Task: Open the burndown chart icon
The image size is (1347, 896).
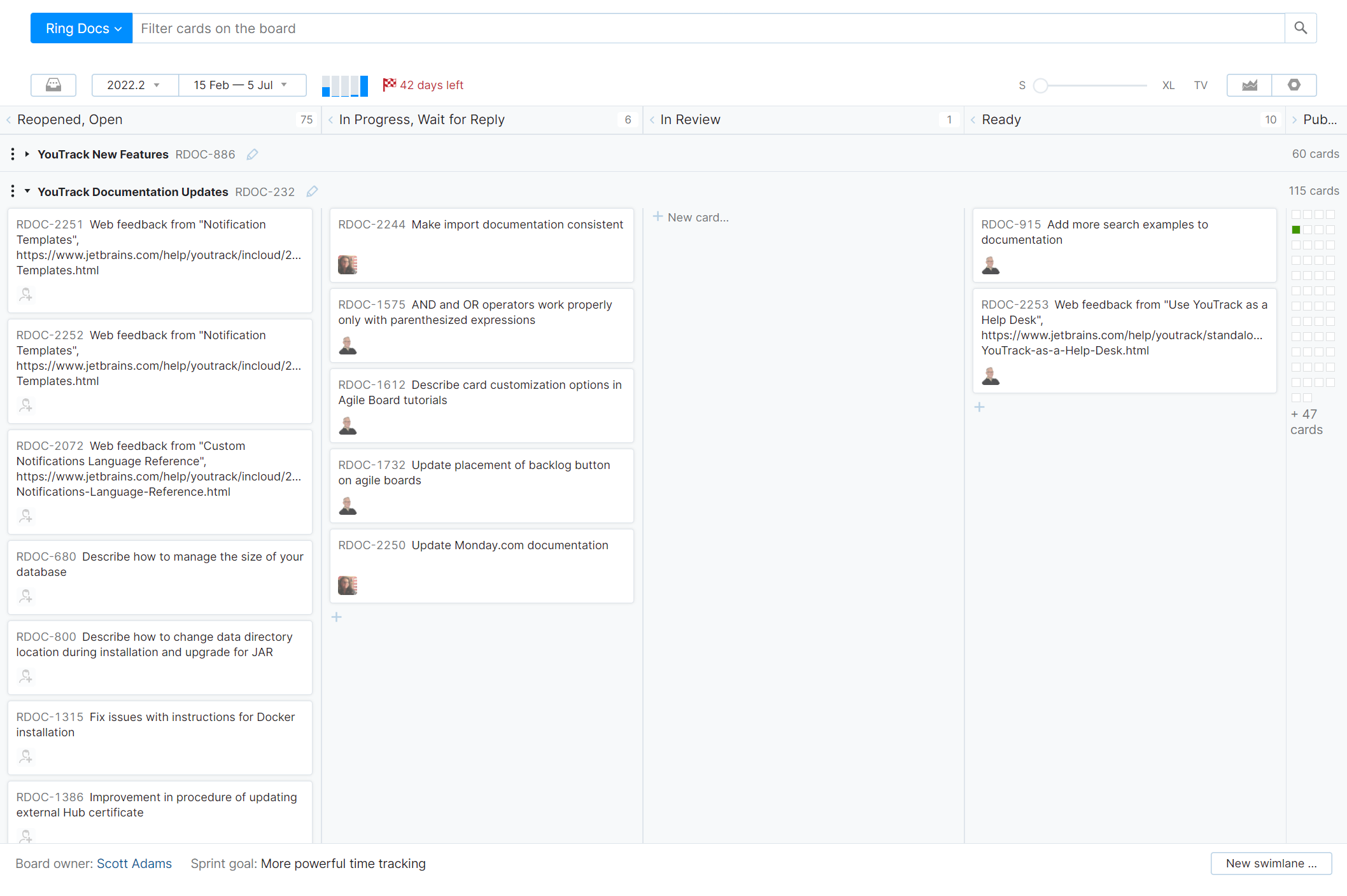Action: (x=1250, y=85)
